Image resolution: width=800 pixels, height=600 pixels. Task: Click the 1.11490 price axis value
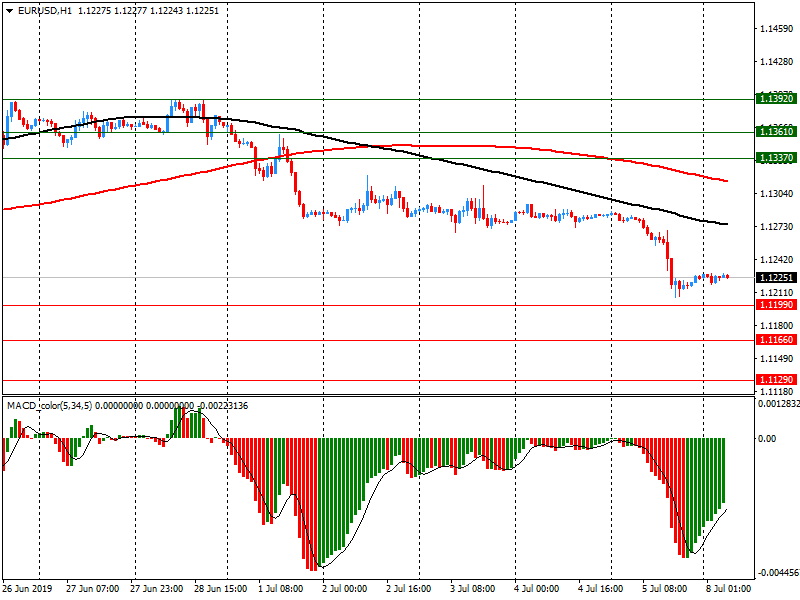[777, 359]
